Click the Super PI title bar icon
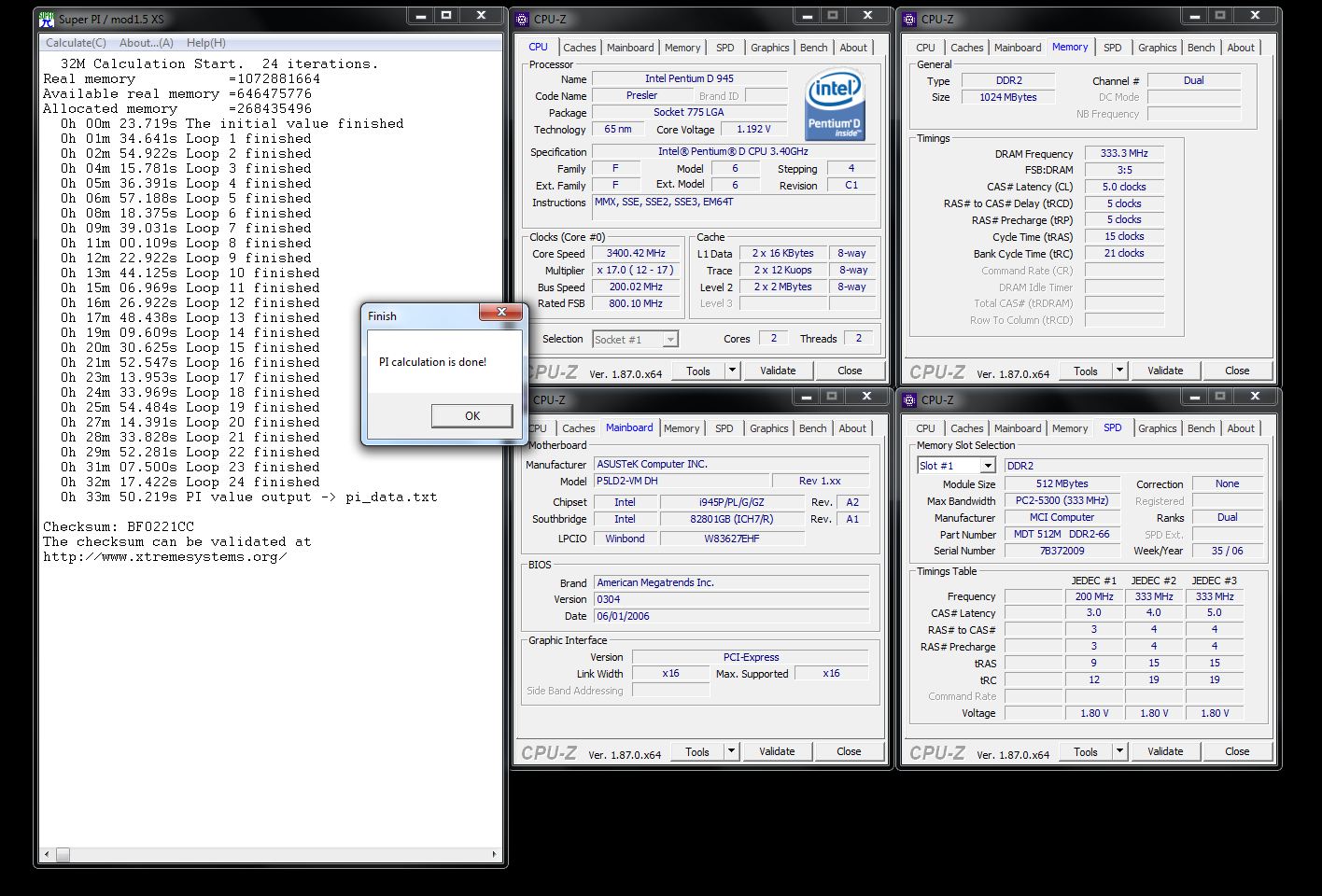The width and height of the screenshot is (1322, 896). 46,19
